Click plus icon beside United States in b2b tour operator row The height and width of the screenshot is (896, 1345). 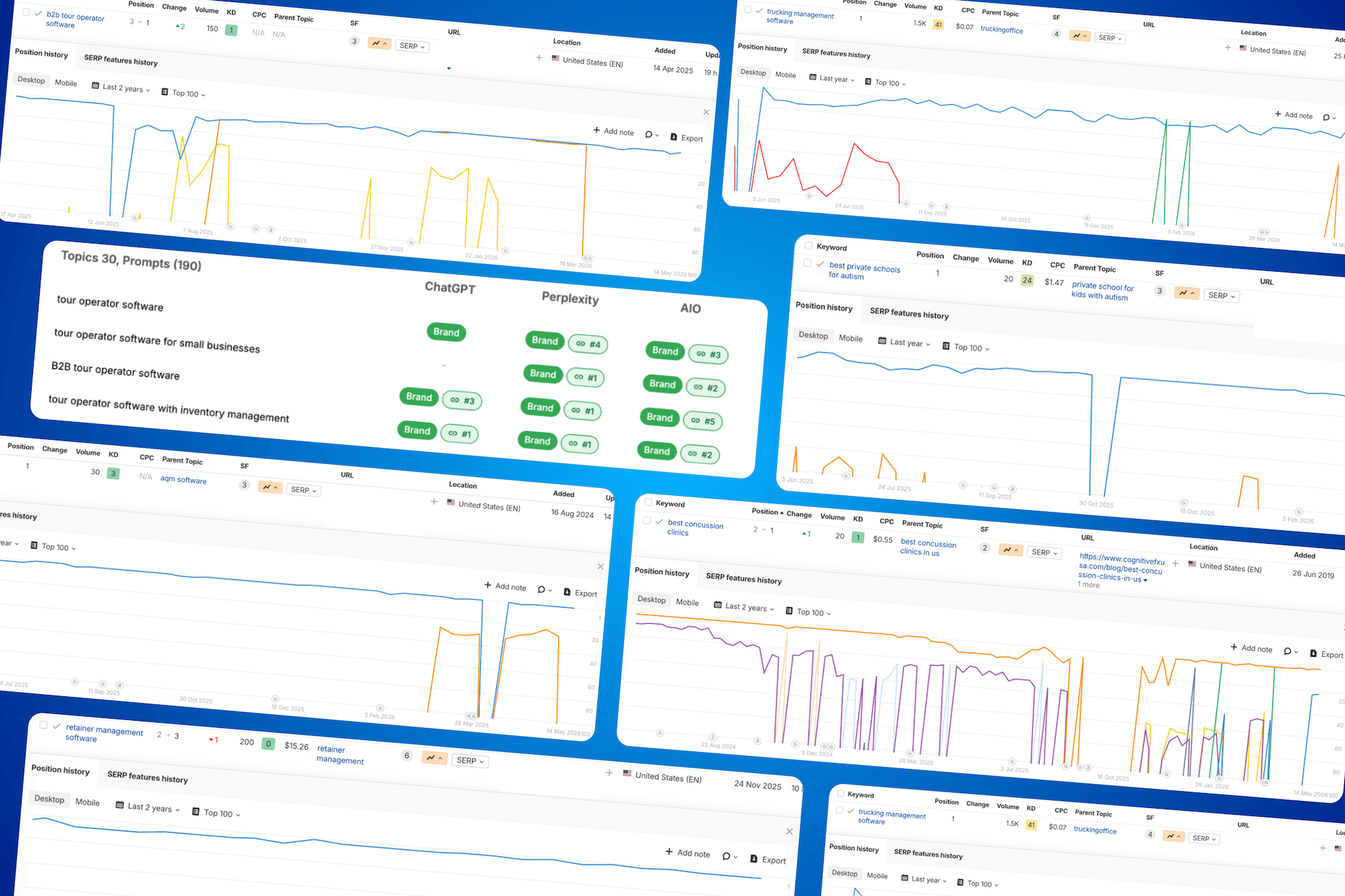click(539, 58)
